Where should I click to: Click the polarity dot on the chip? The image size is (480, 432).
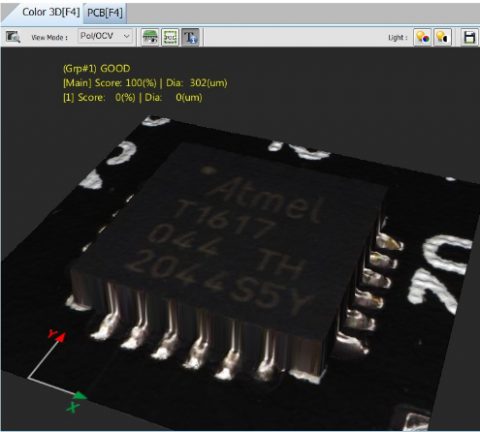[209, 170]
